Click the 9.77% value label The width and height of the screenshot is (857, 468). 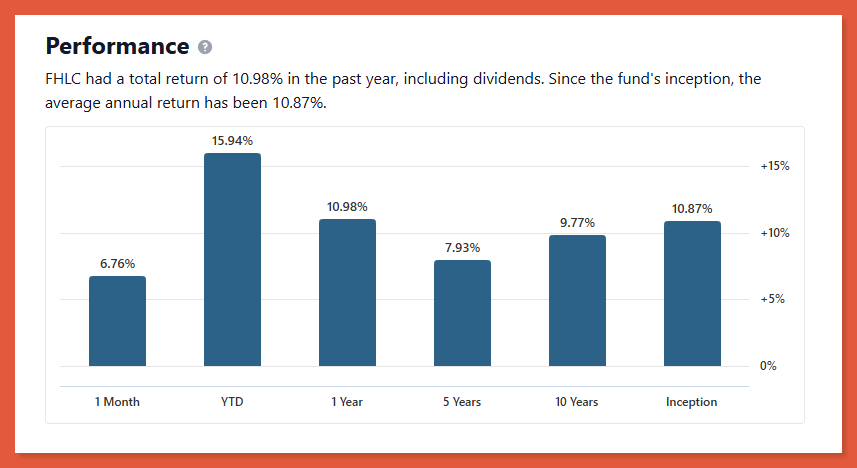click(577, 223)
